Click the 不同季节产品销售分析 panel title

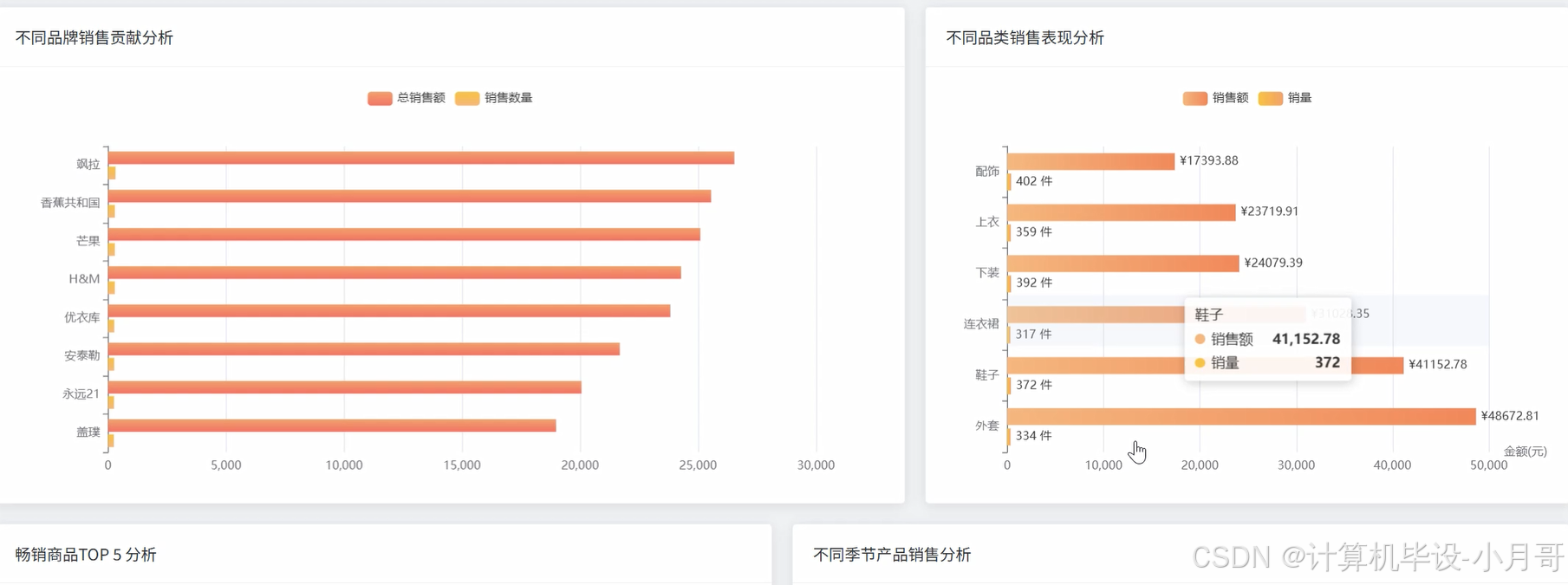click(892, 555)
